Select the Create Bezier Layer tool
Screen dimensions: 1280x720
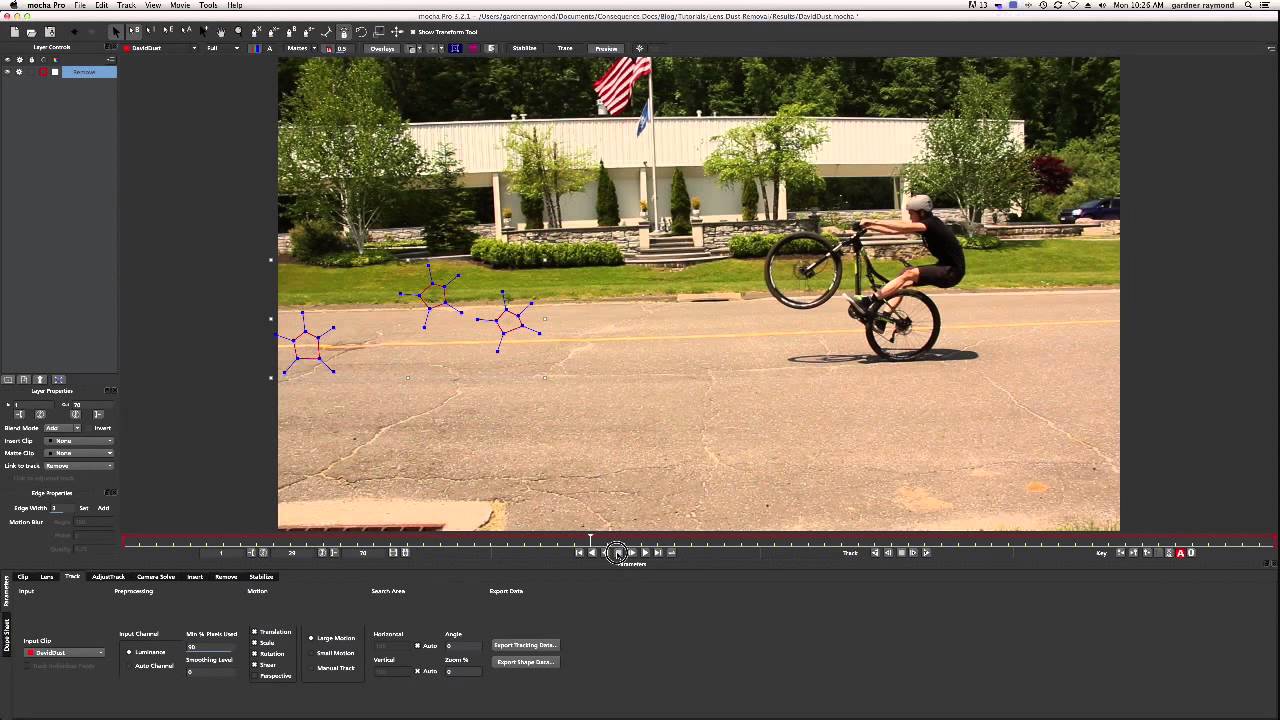(x=290, y=32)
